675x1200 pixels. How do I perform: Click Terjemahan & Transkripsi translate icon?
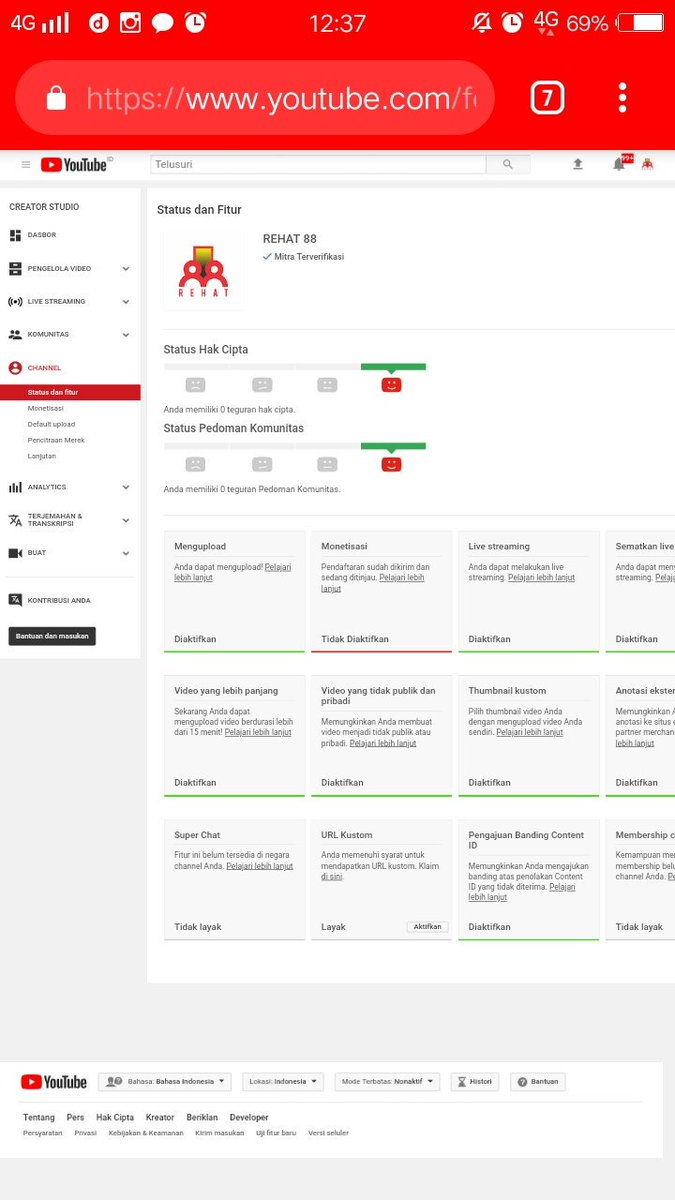coord(15,520)
